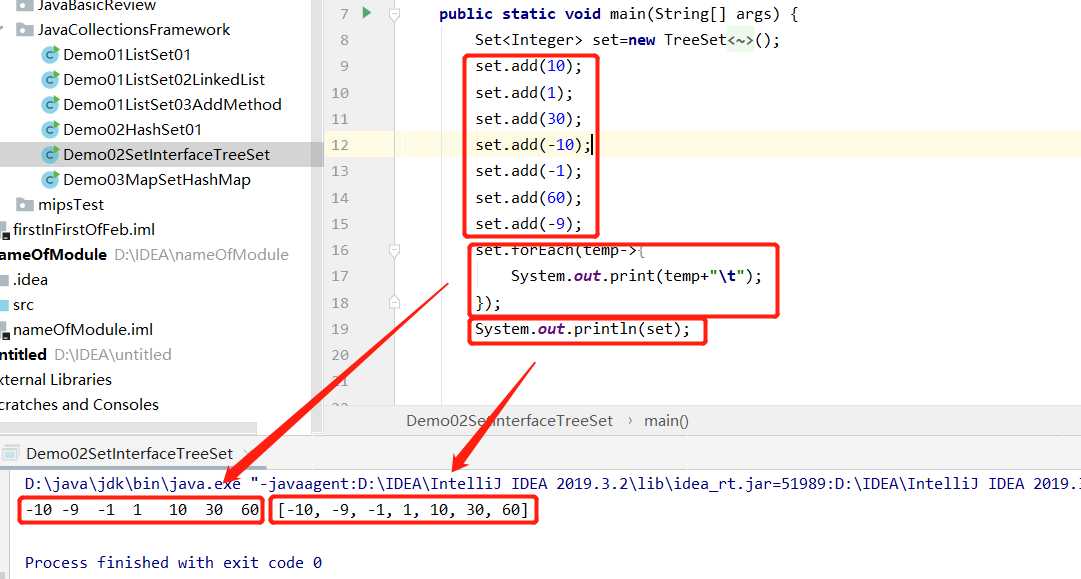1081x579 pixels.
Task: Click the code line set.add(-1);
Action: [x=528, y=171]
